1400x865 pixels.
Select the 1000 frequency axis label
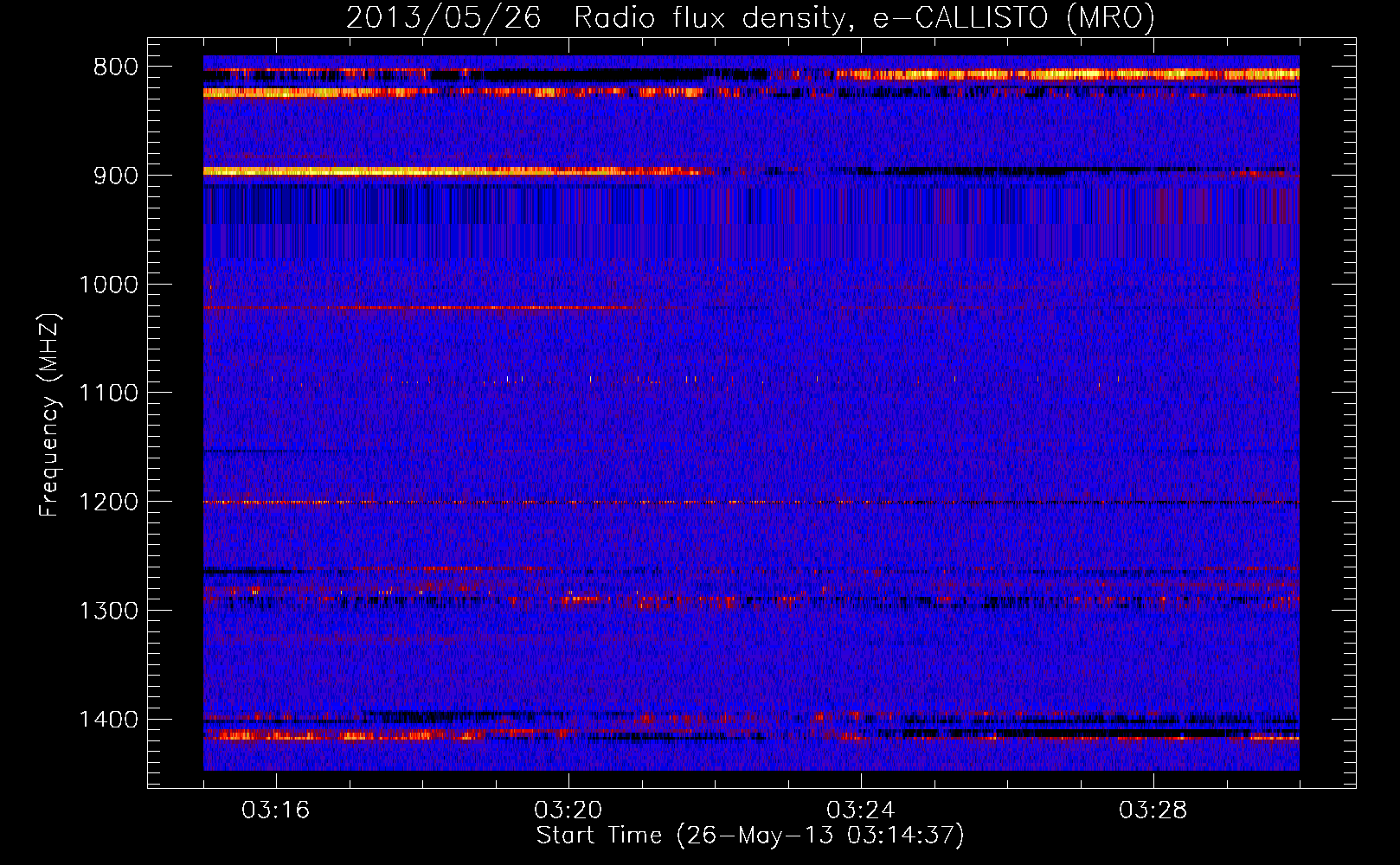pyautogui.click(x=108, y=285)
